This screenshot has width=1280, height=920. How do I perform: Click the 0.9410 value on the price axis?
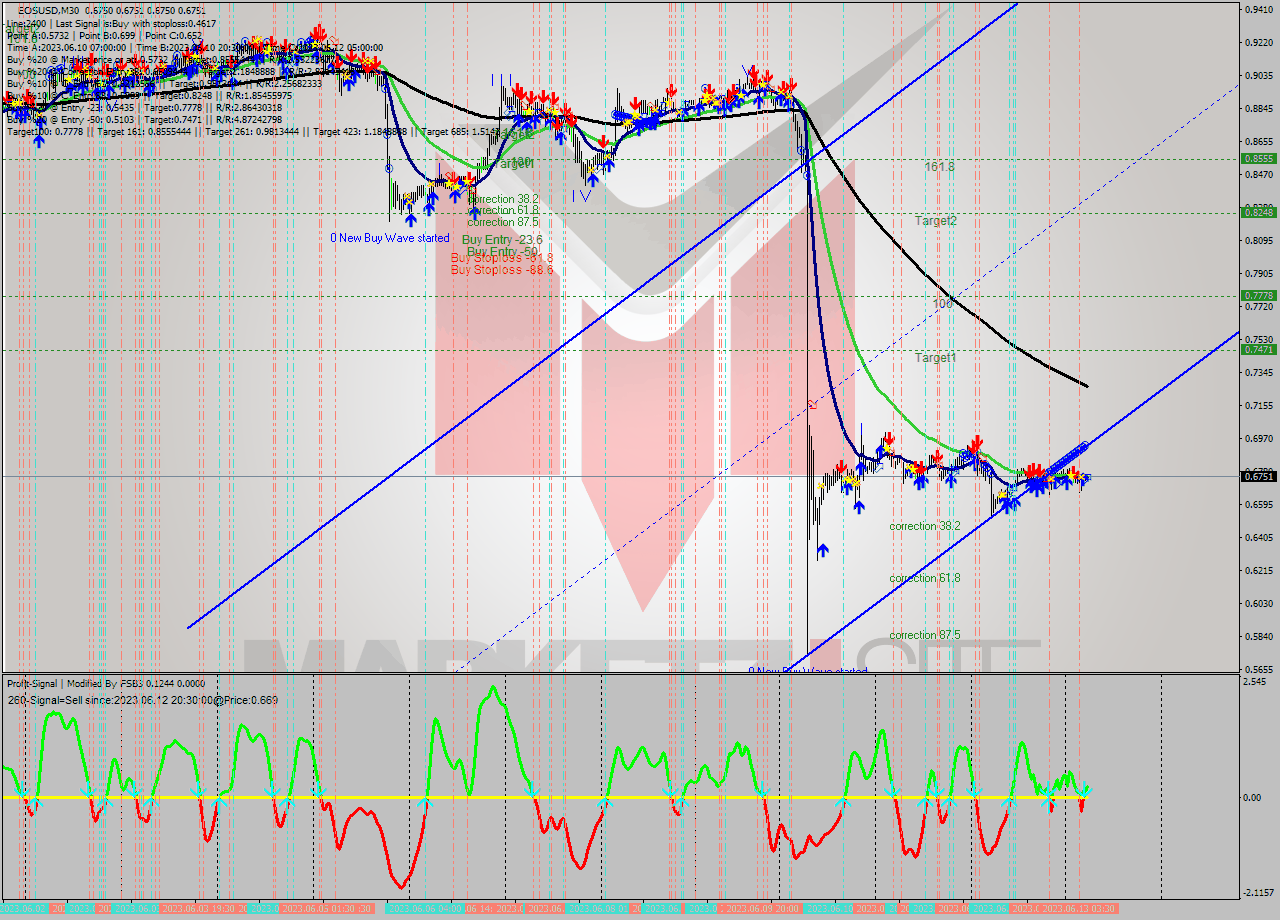(x=1257, y=10)
